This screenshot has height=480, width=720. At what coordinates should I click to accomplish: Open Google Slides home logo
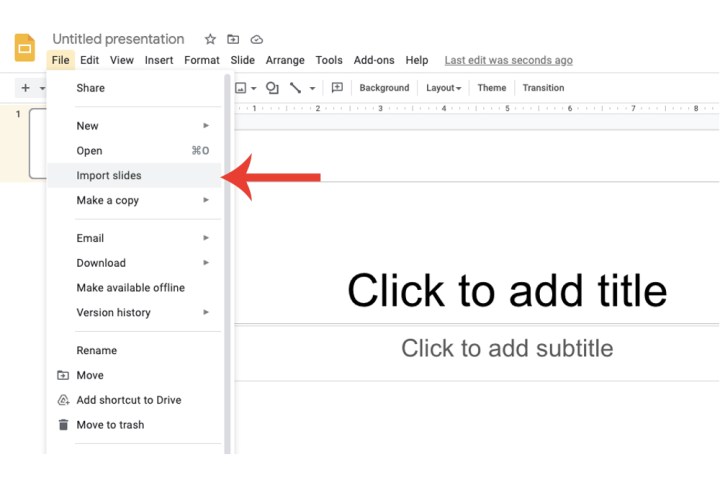[x=25, y=48]
